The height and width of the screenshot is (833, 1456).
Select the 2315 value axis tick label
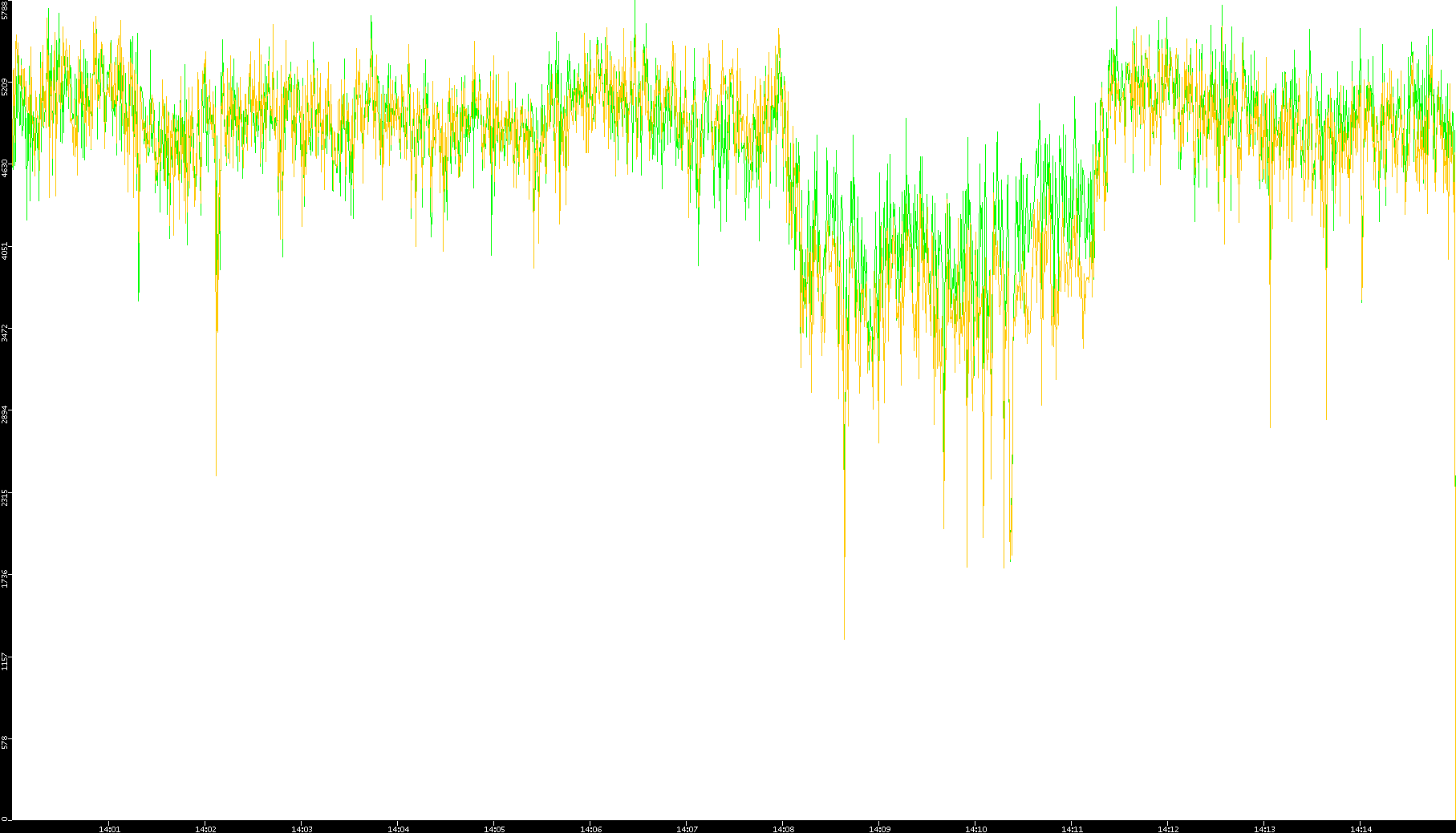pos(6,498)
